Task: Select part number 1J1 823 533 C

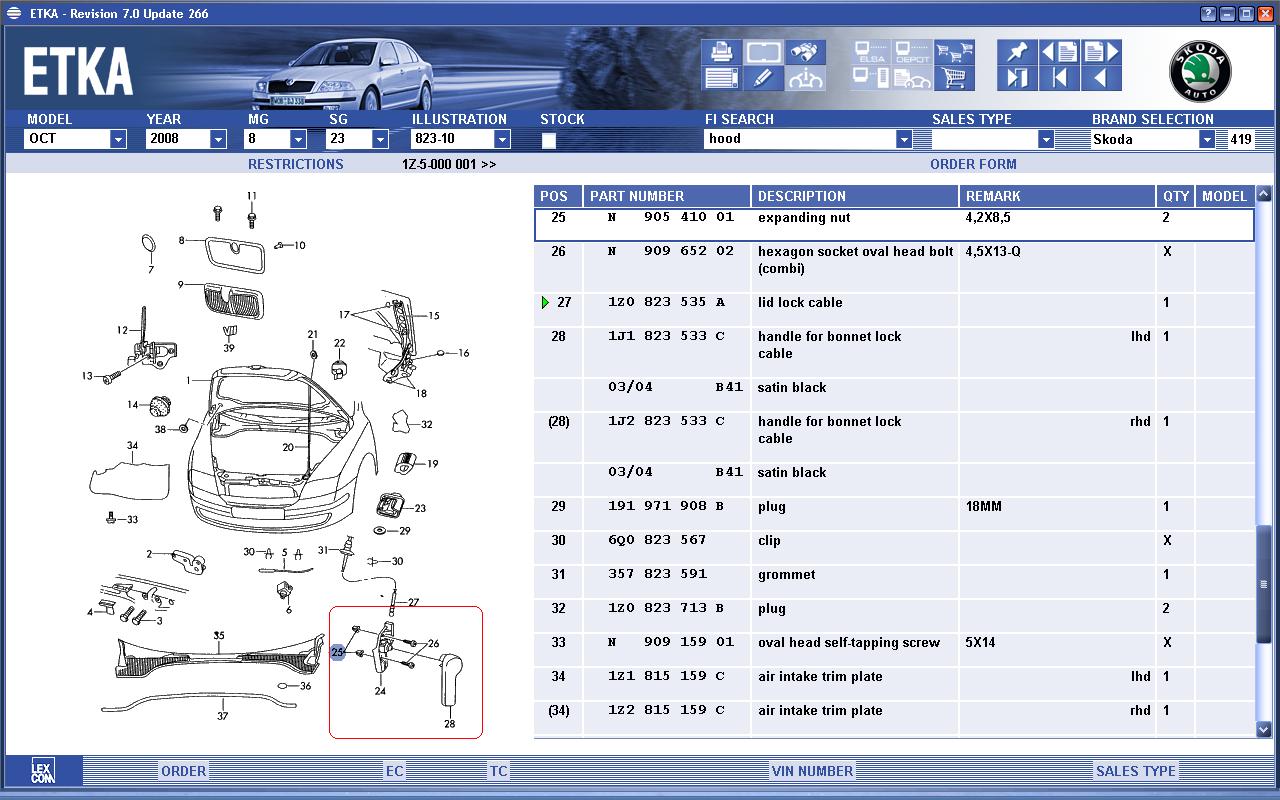Action: [x=666, y=336]
